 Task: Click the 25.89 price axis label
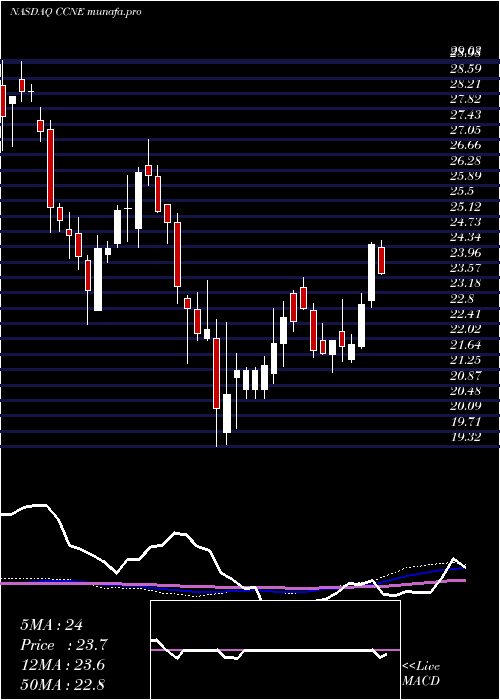(466, 176)
